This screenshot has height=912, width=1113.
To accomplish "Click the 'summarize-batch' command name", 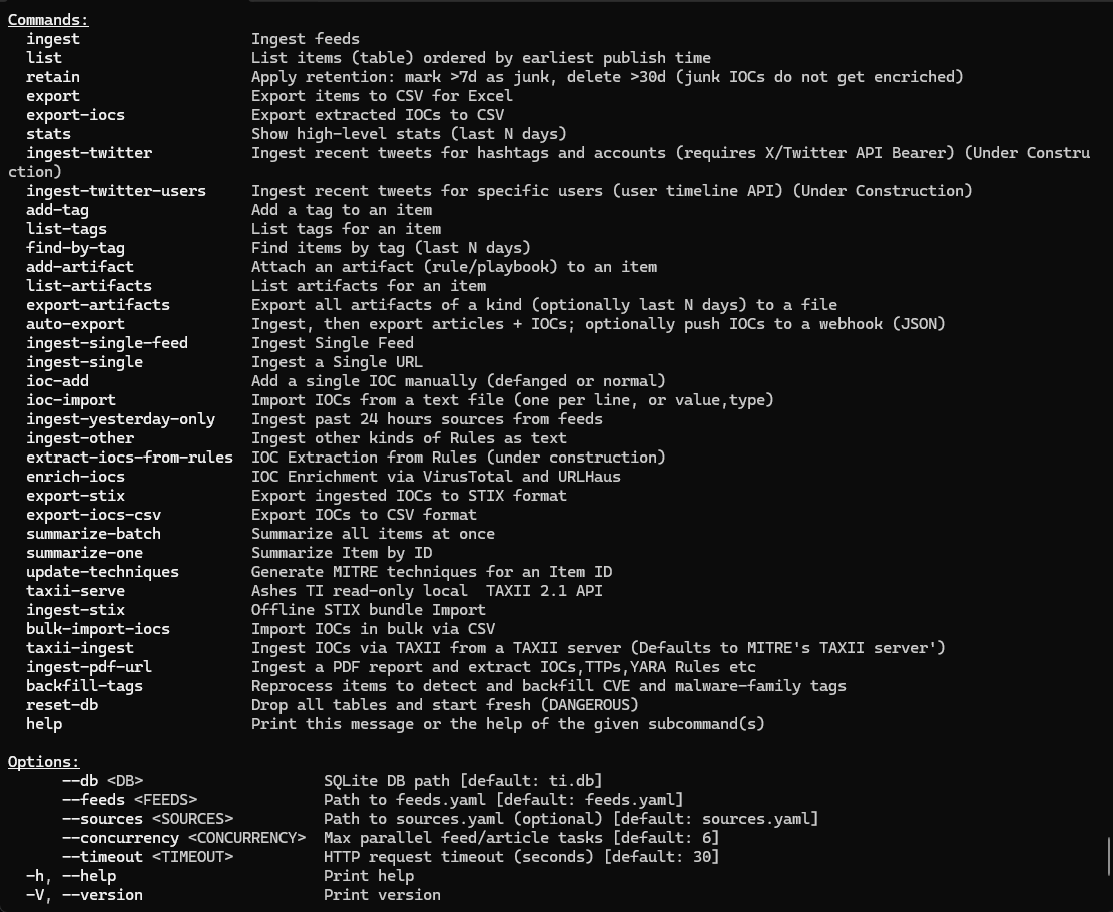I will (94, 534).
